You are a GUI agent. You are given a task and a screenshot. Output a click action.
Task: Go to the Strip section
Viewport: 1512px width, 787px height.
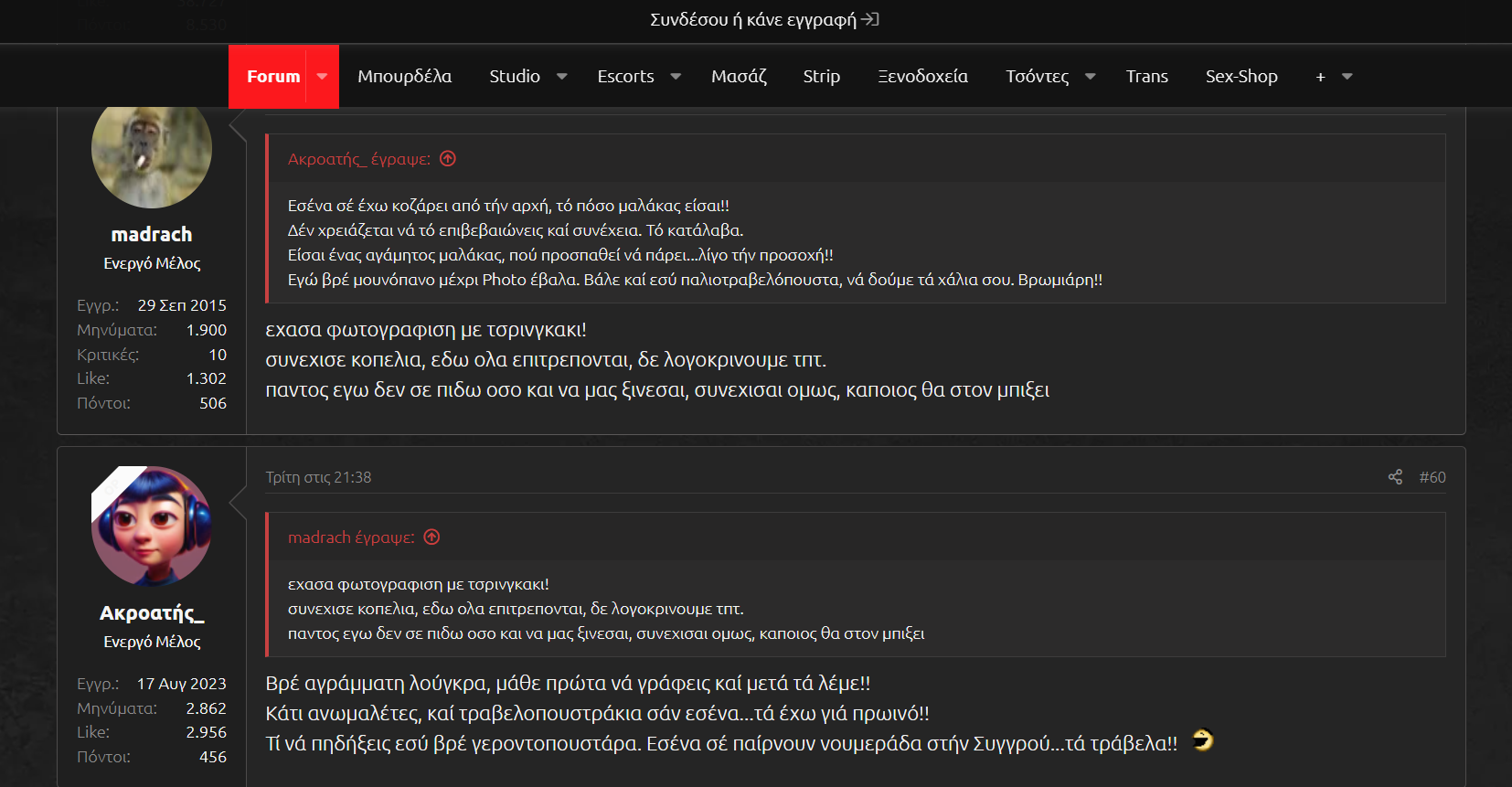click(x=821, y=77)
